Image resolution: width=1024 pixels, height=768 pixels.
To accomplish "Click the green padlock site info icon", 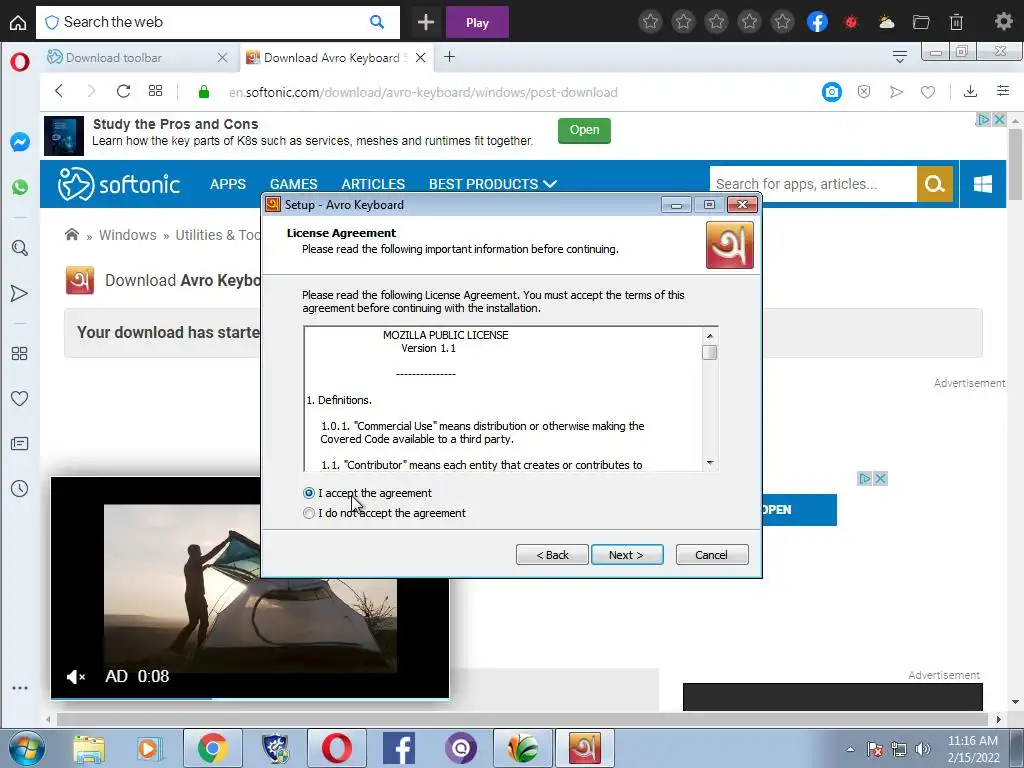I will click(204, 92).
